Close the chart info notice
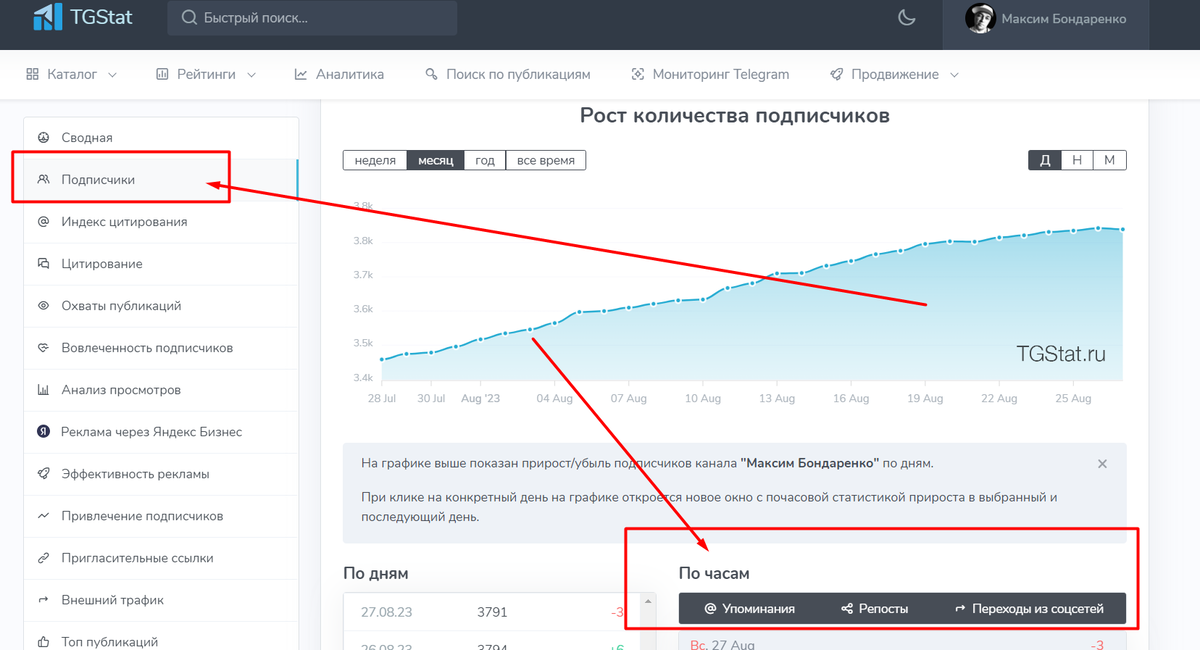The width and height of the screenshot is (1200, 650). point(1102,464)
